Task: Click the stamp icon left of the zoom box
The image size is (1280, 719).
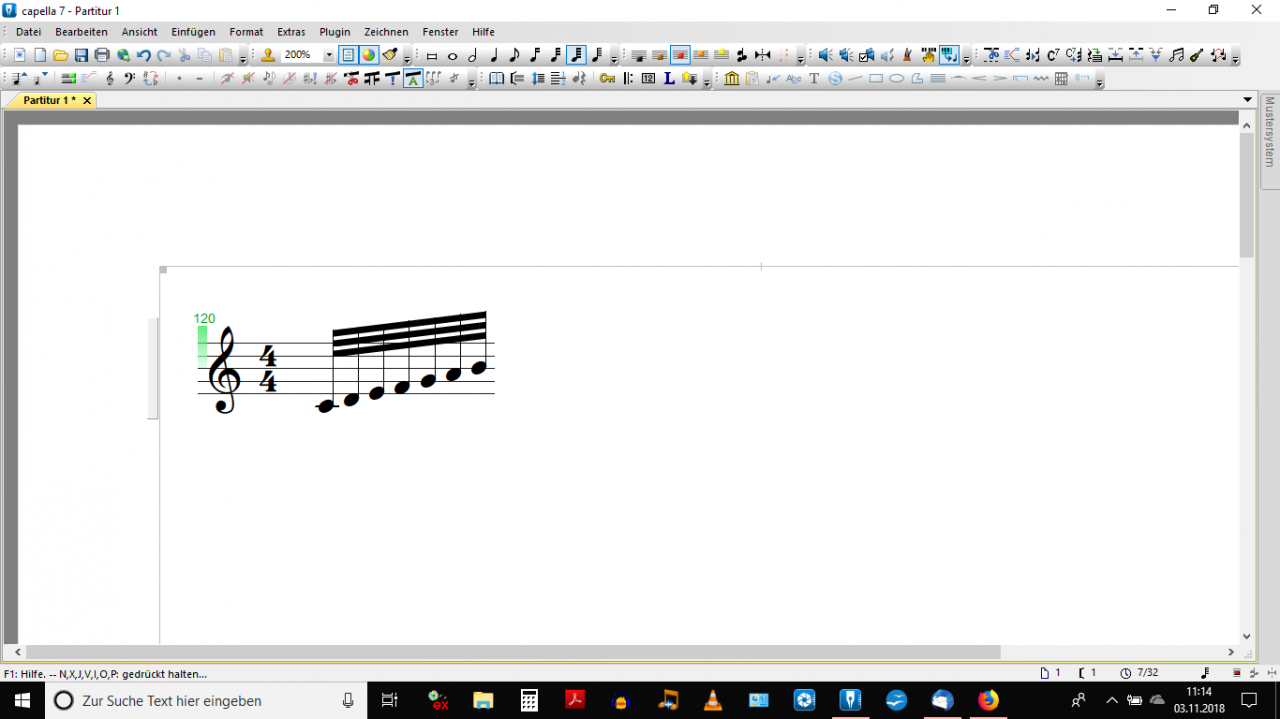Action: (x=268, y=55)
